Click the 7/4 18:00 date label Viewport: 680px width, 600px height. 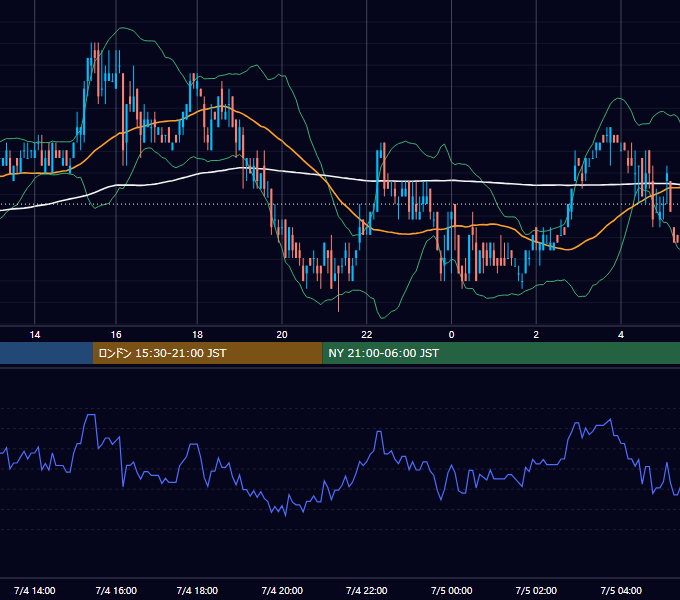click(197, 591)
